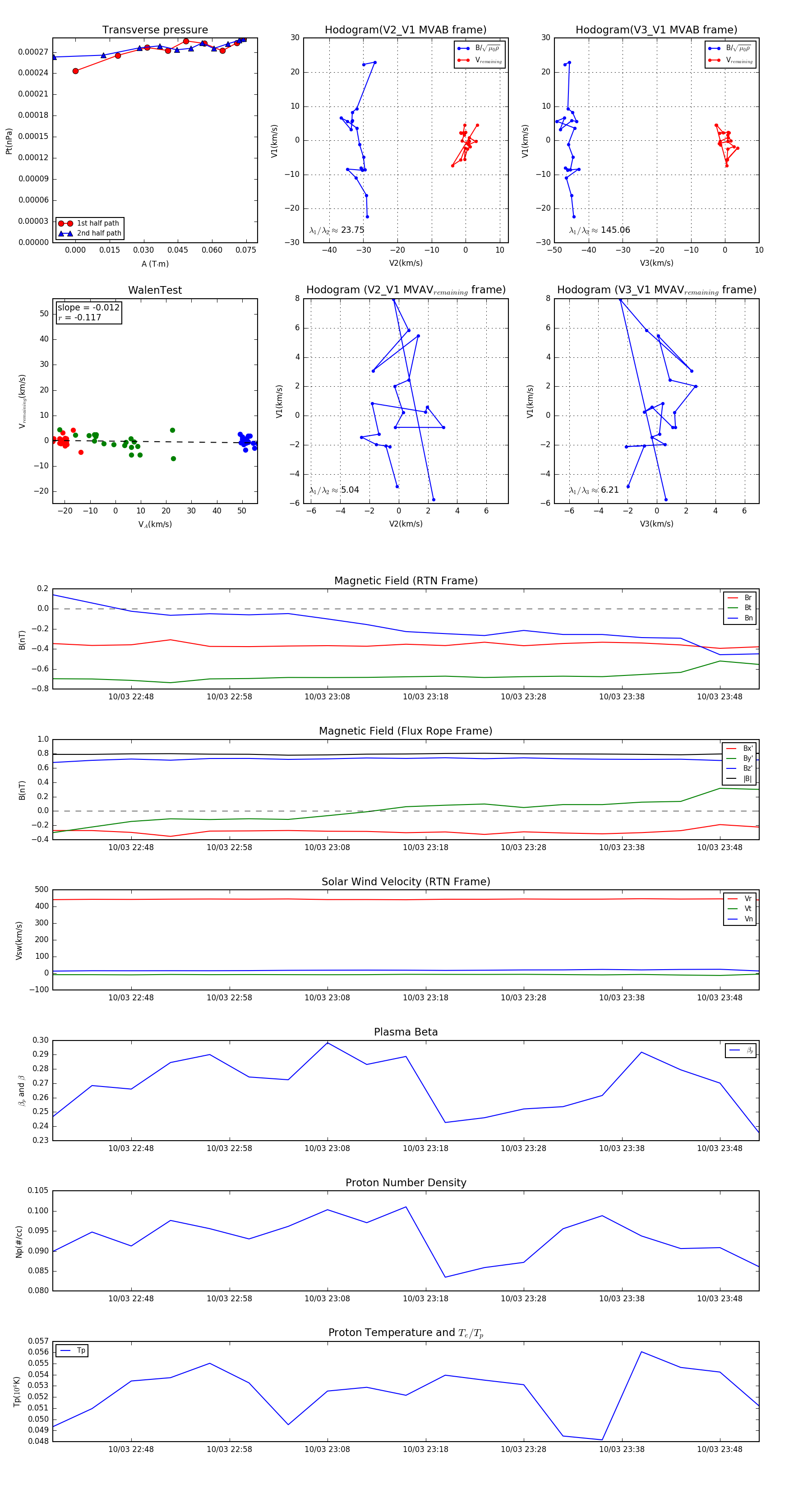Select the 'Magnetic Field (RTN Frame)' title

tap(406, 581)
